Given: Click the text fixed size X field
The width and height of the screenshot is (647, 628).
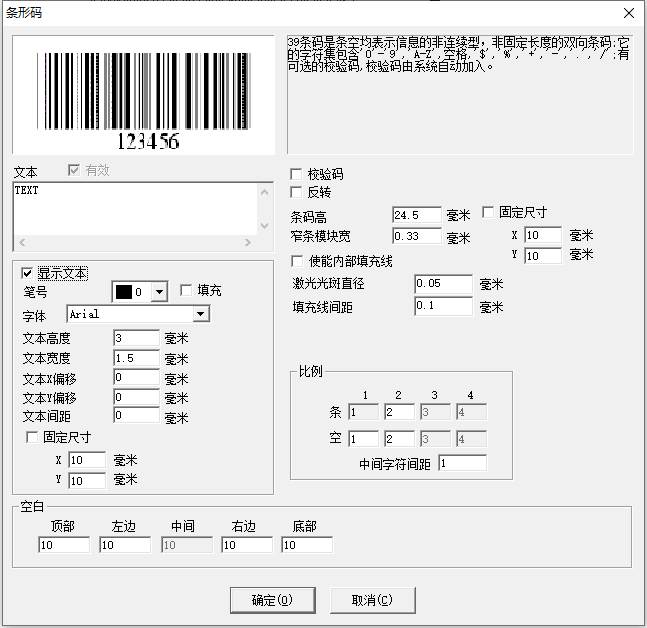Looking at the screenshot, I should click(87, 460).
